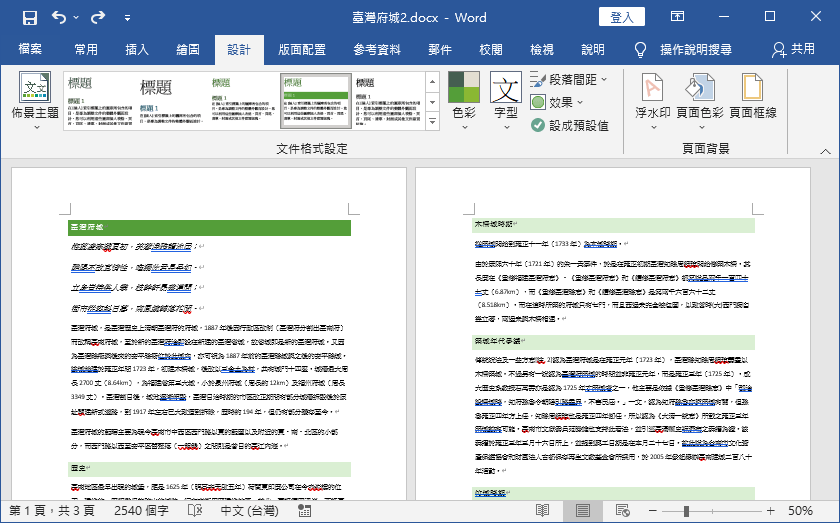The height and width of the screenshot is (523, 840).
Task: Switch to Print Layout view
Action: (582, 511)
